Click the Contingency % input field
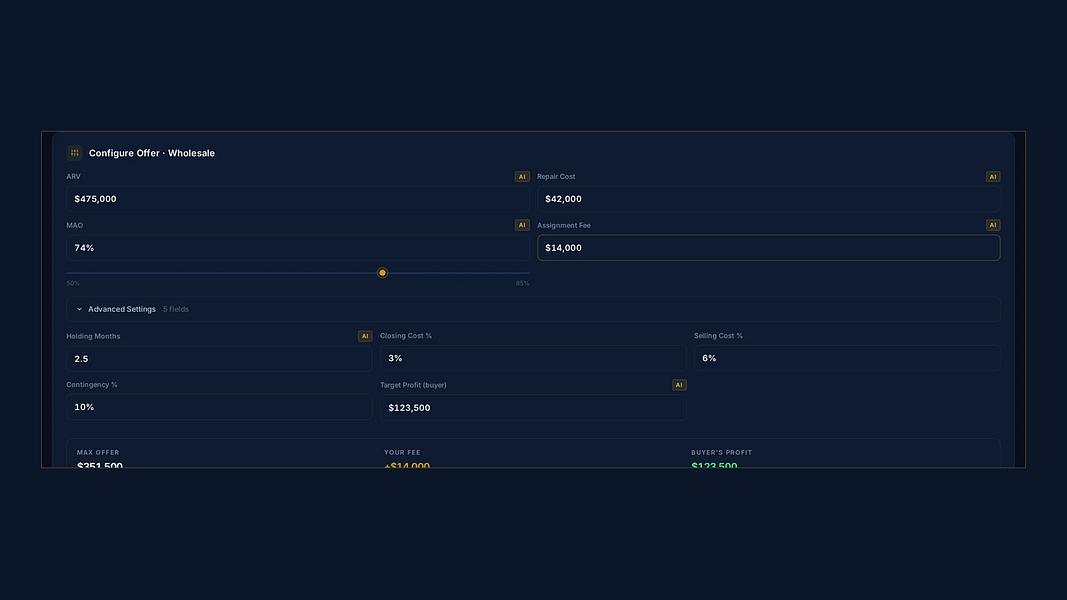Viewport: 1067px width, 600px height. pos(219,407)
